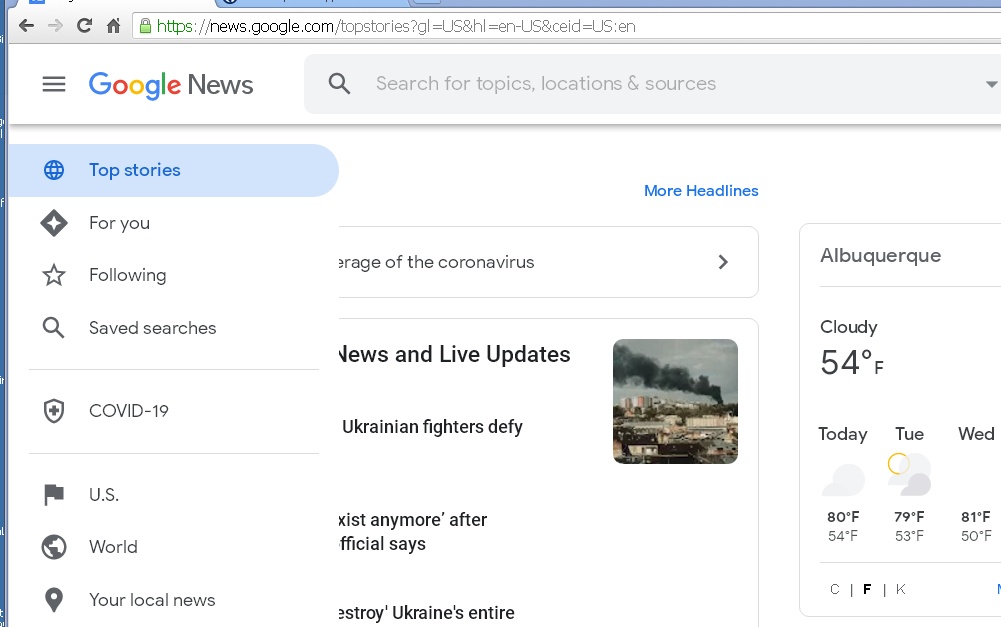
Task: Open the 'News and Live Updates' headline
Action: 455,354
